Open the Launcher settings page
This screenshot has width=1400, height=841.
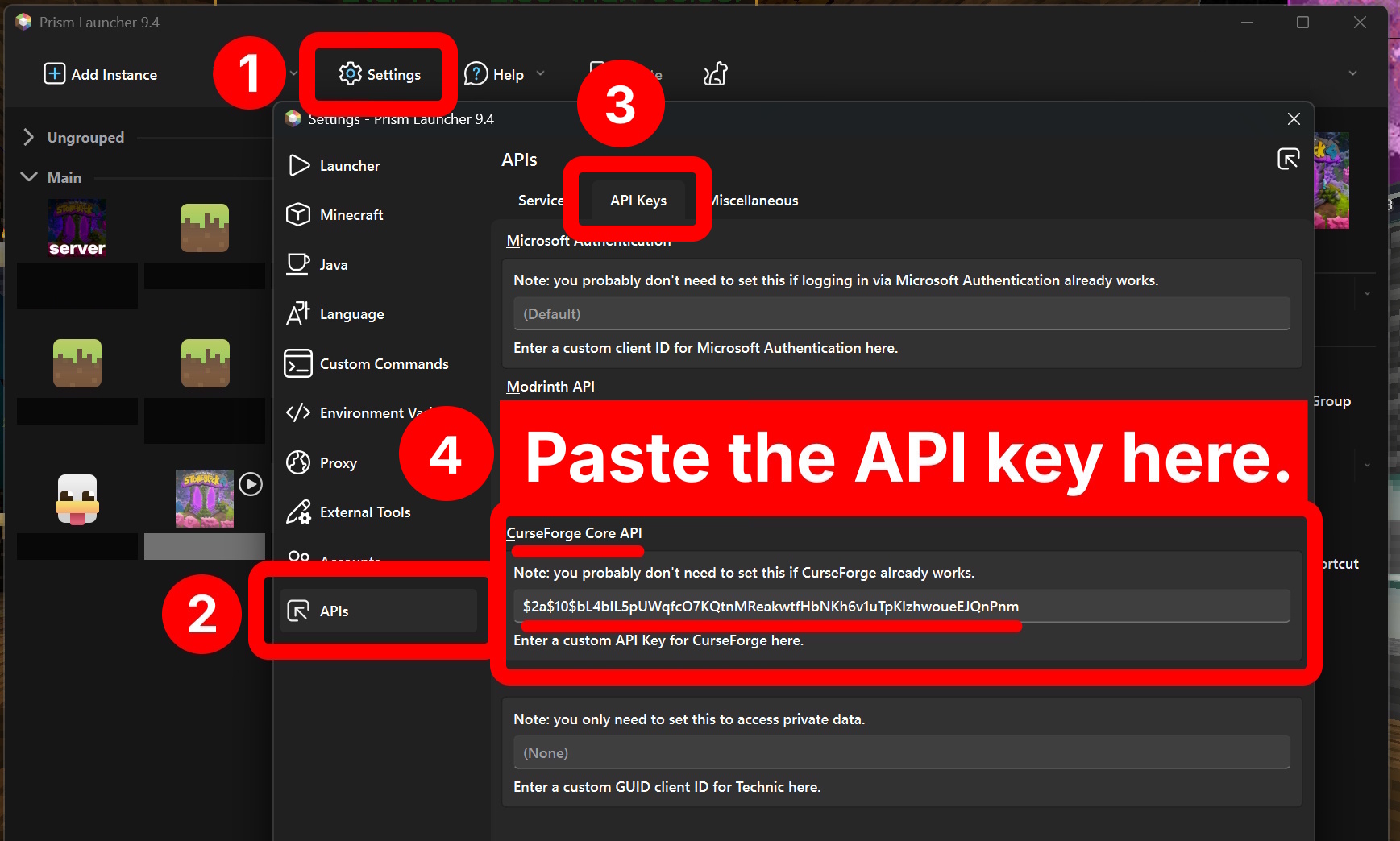[349, 166]
